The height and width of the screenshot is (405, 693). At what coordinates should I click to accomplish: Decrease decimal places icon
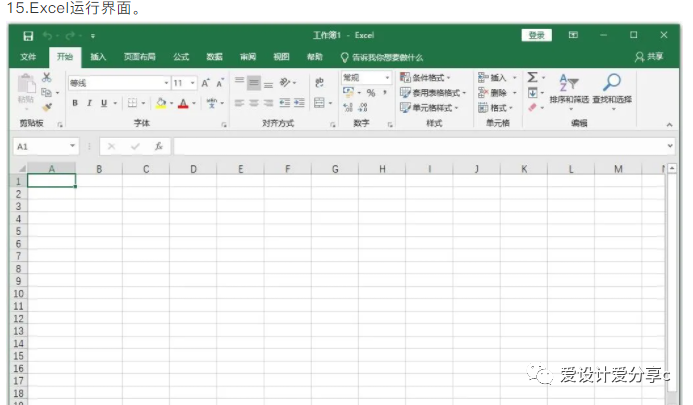click(x=363, y=107)
